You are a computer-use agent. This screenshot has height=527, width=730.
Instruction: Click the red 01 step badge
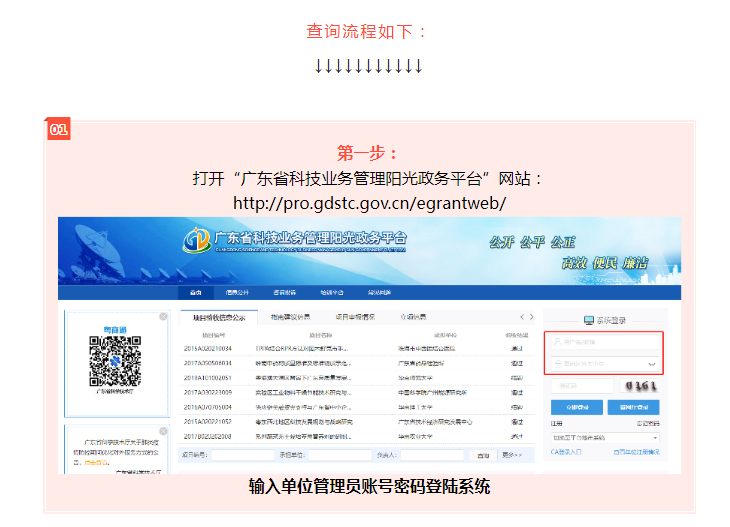(58, 129)
